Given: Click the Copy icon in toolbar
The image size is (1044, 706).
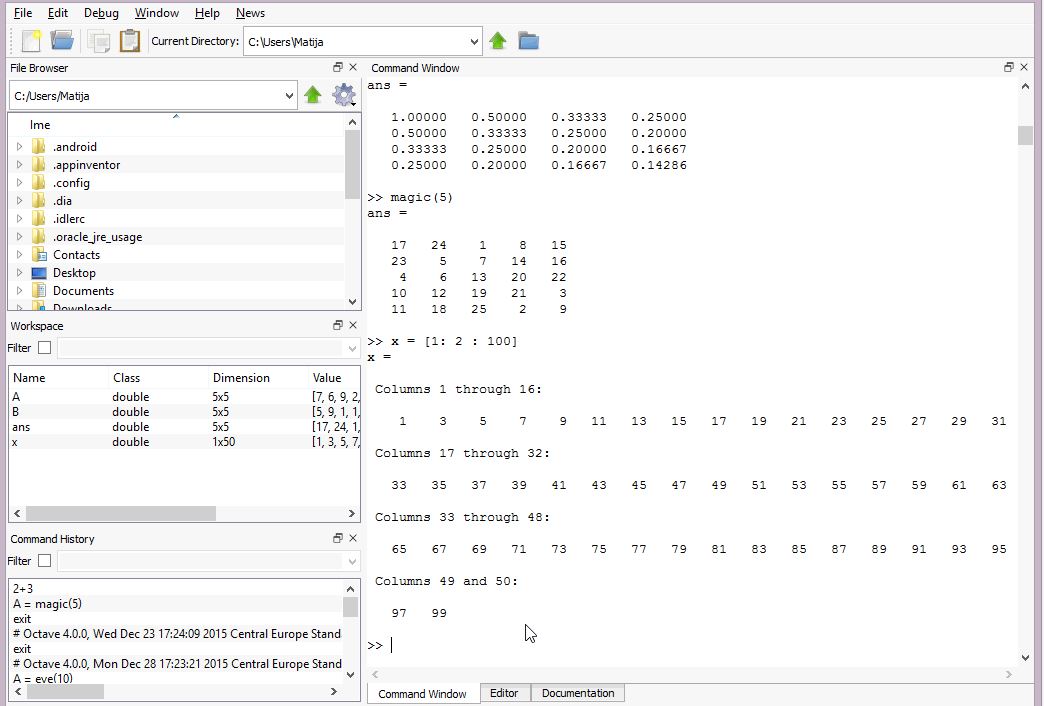Looking at the screenshot, I should click(98, 41).
